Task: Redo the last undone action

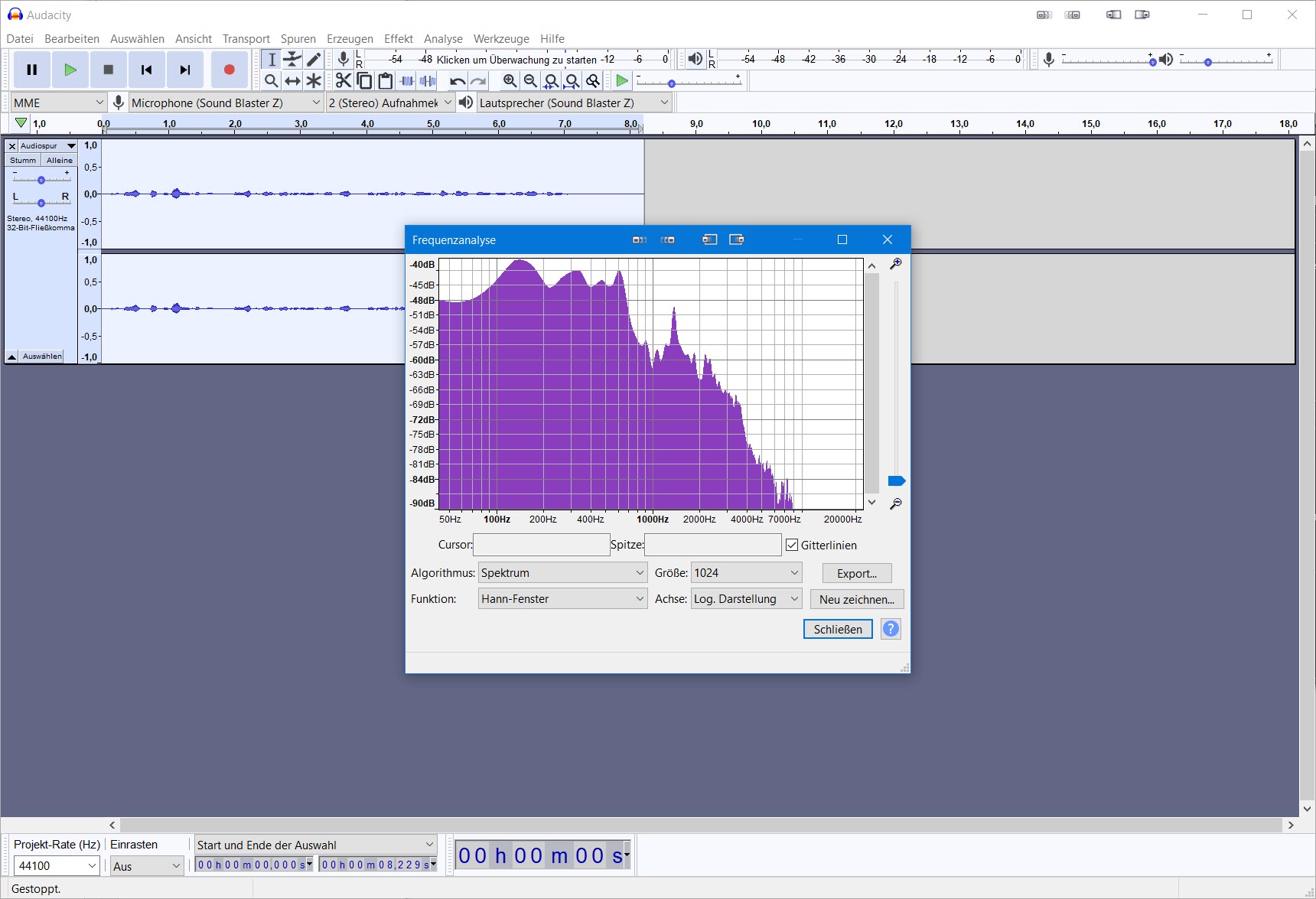Action: (x=478, y=81)
